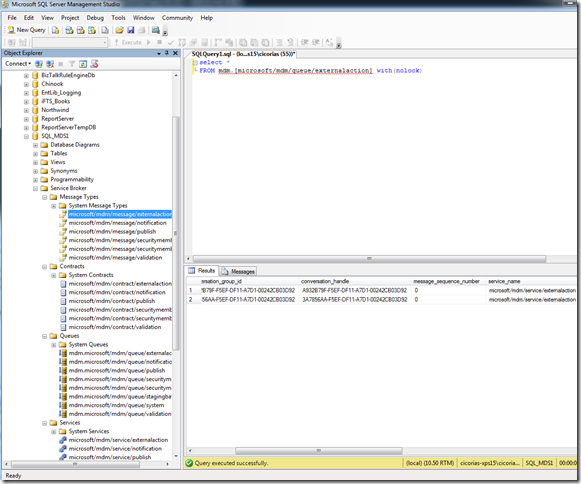
Task: Select result row 2 header
Action: point(192,299)
